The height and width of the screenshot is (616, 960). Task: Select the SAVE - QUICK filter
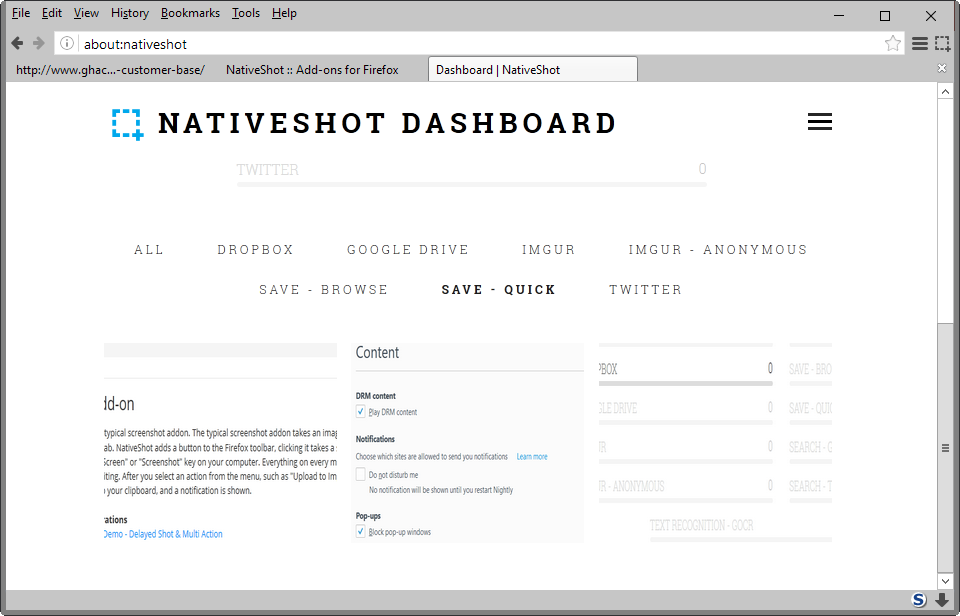pos(498,290)
